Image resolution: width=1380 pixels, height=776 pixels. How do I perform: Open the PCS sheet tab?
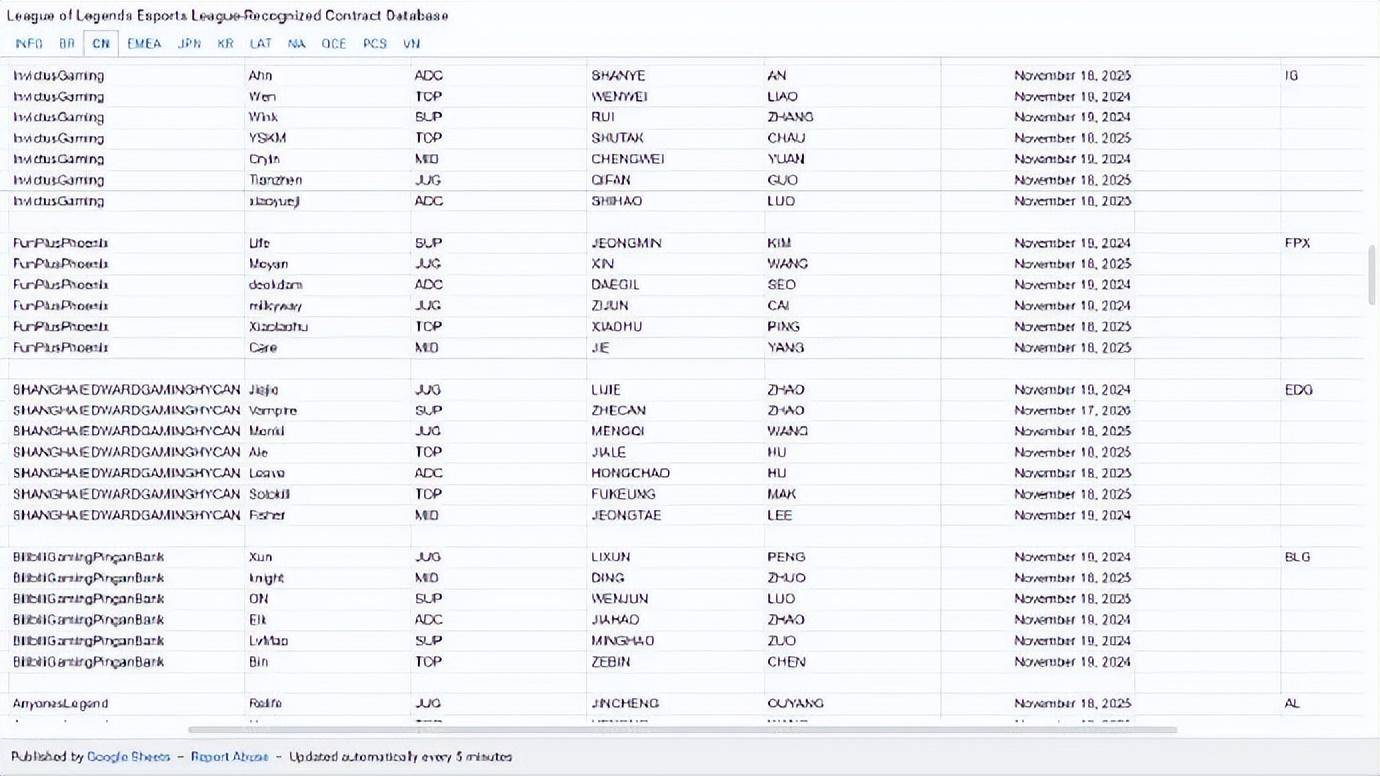pyautogui.click(x=374, y=44)
